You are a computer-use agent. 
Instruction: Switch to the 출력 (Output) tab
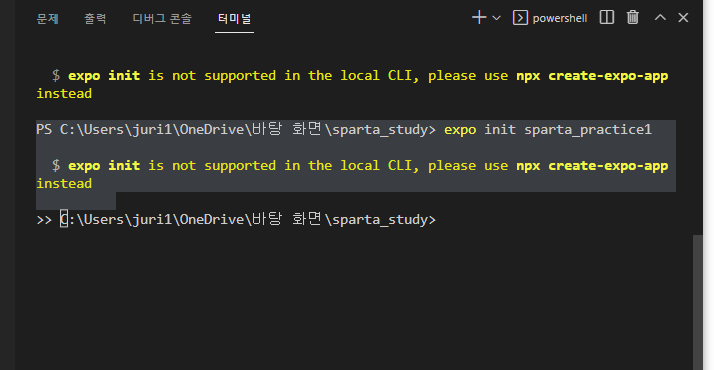click(x=95, y=19)
